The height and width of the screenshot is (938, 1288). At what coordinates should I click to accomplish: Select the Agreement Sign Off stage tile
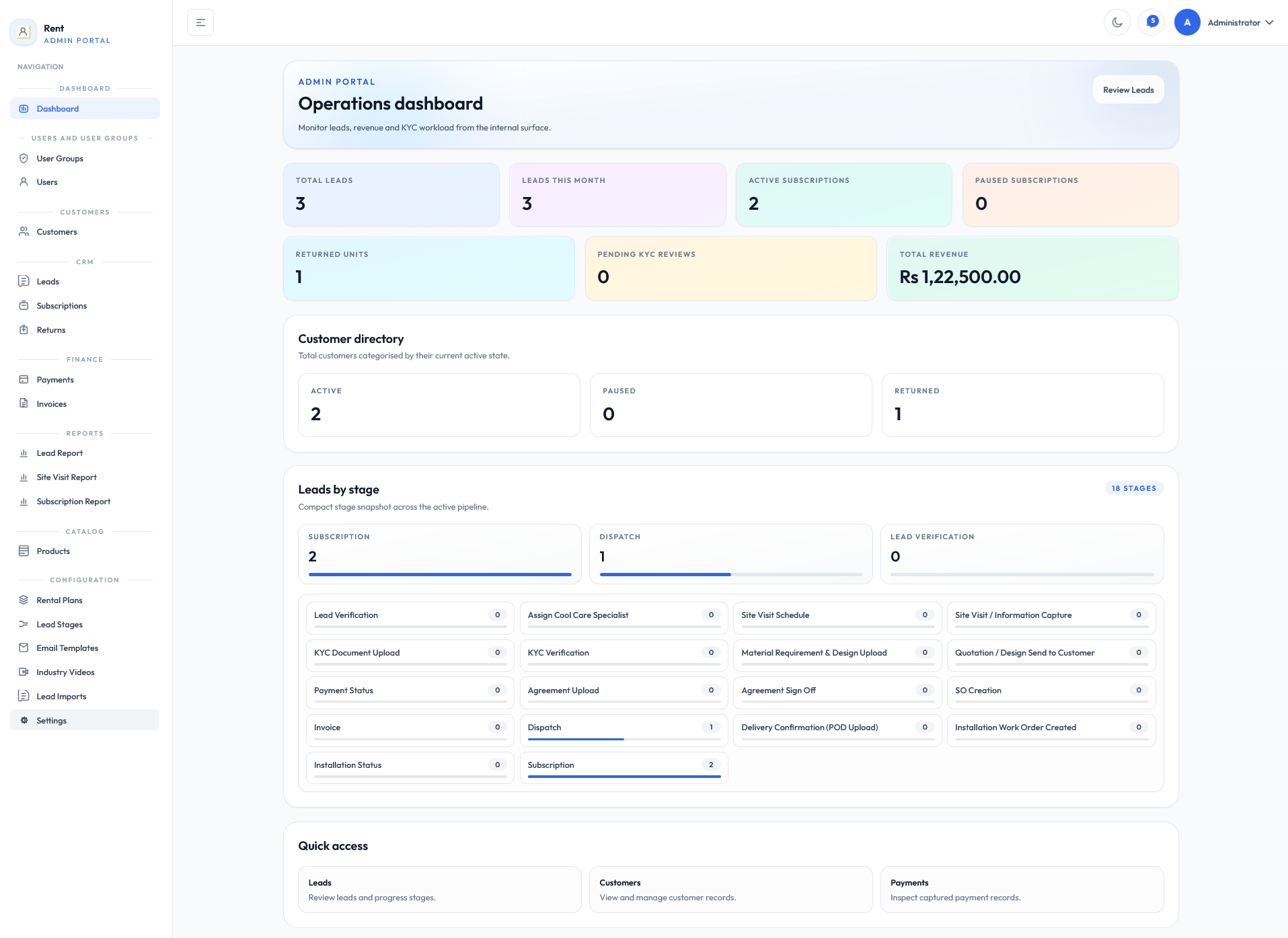pyautogui.click(x=837, y=693)
